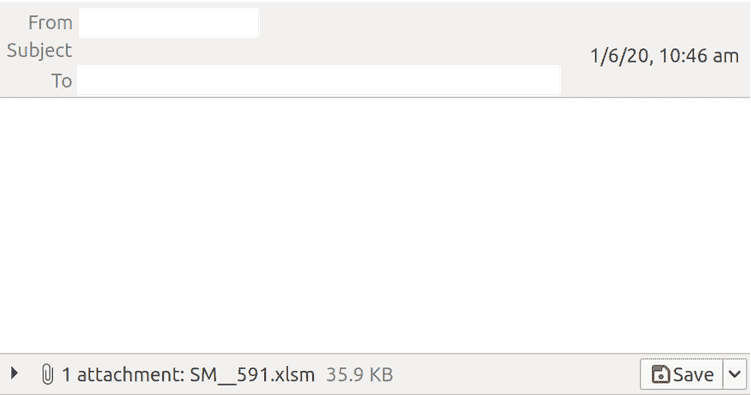
Task: Click the To header label
Action: (61, 80)
